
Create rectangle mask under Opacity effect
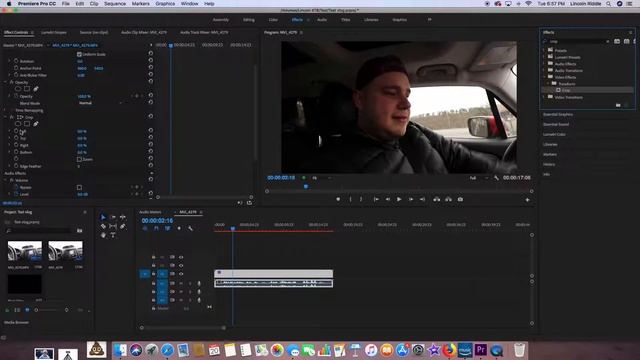pos(27,89)
